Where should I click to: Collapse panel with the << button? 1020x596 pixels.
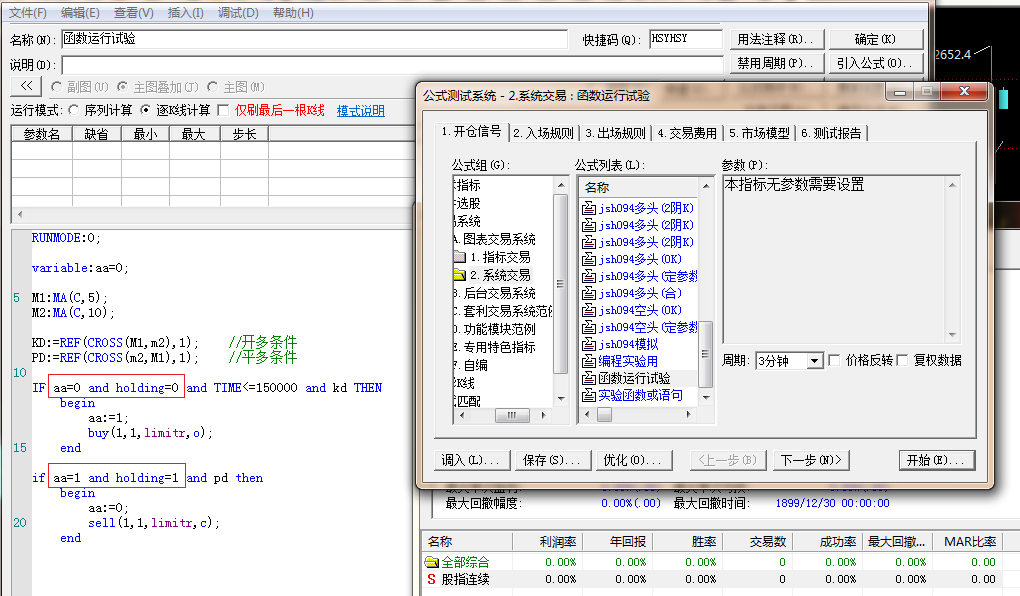[26, 87]
